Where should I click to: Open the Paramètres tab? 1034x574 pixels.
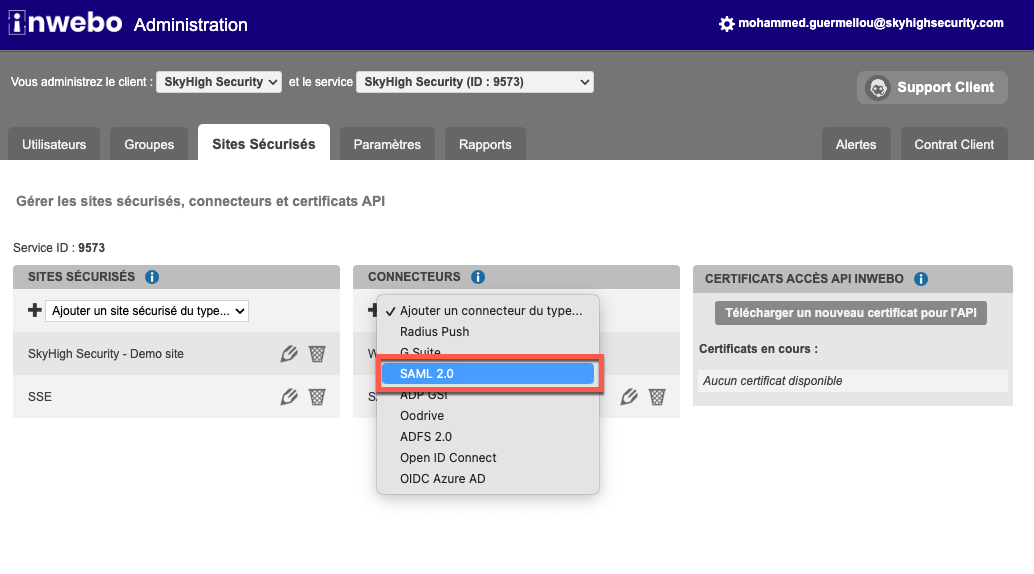(x=387, y=144)
